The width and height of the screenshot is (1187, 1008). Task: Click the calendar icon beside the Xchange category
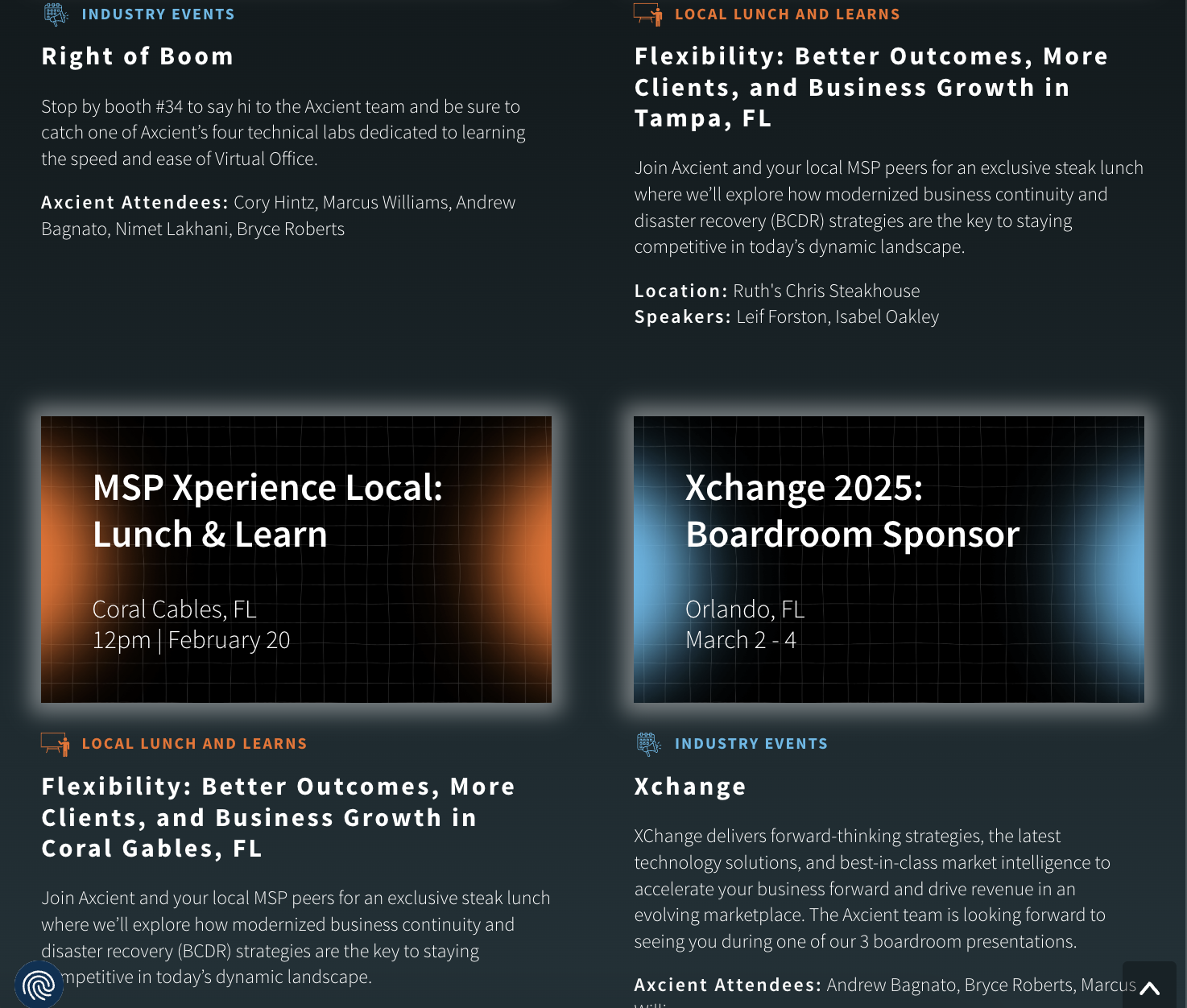coord(649,744)
